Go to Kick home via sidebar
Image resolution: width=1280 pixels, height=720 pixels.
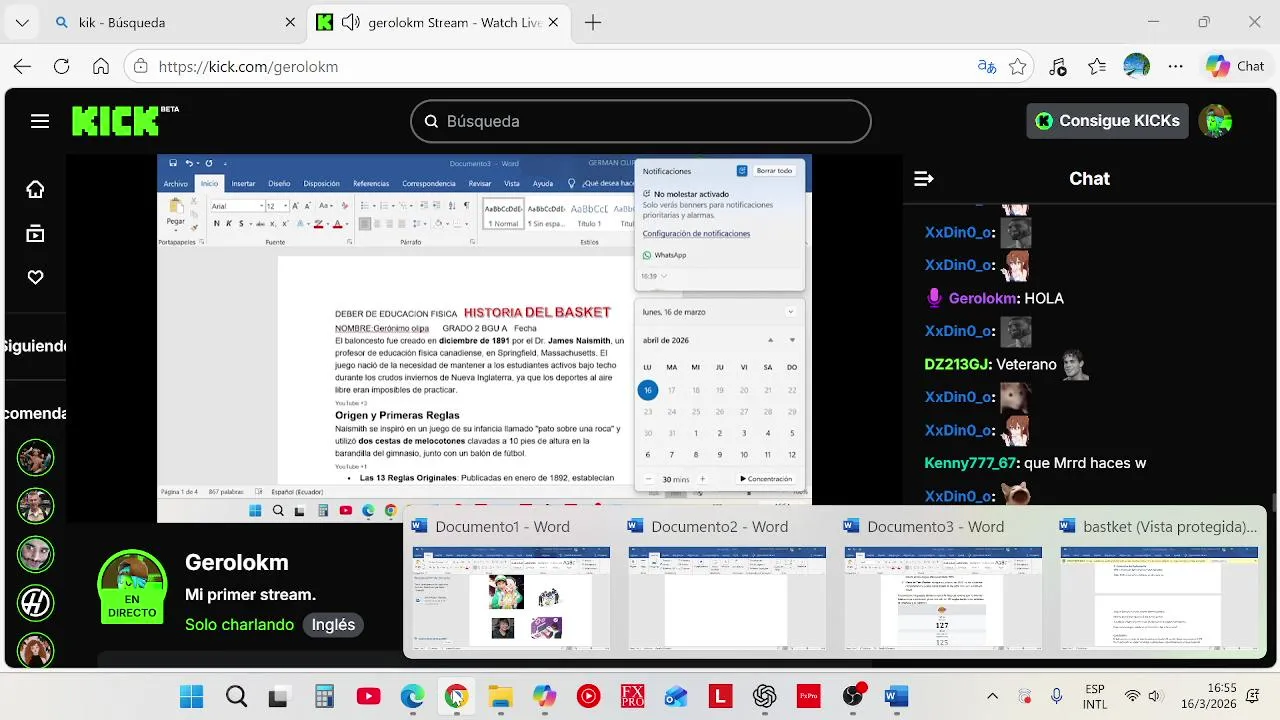click(36, 189)
